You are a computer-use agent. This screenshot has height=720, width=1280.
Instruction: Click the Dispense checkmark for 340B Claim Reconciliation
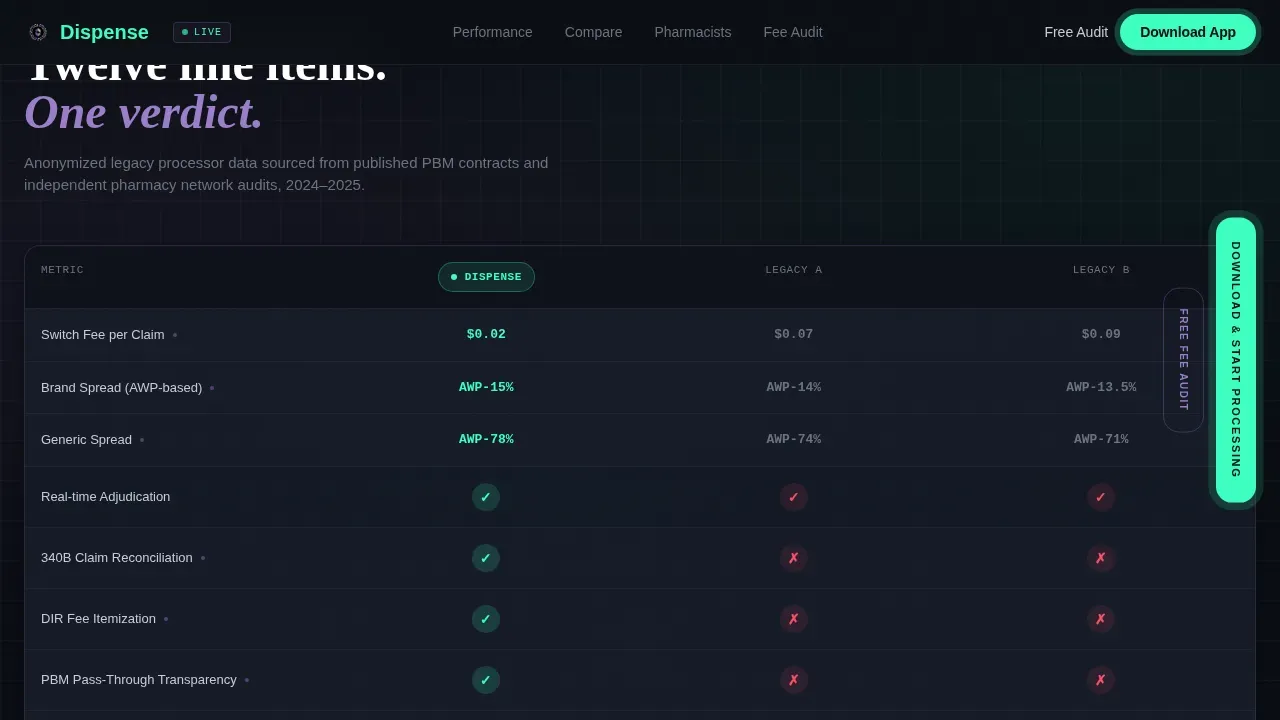tap(486, 558)
